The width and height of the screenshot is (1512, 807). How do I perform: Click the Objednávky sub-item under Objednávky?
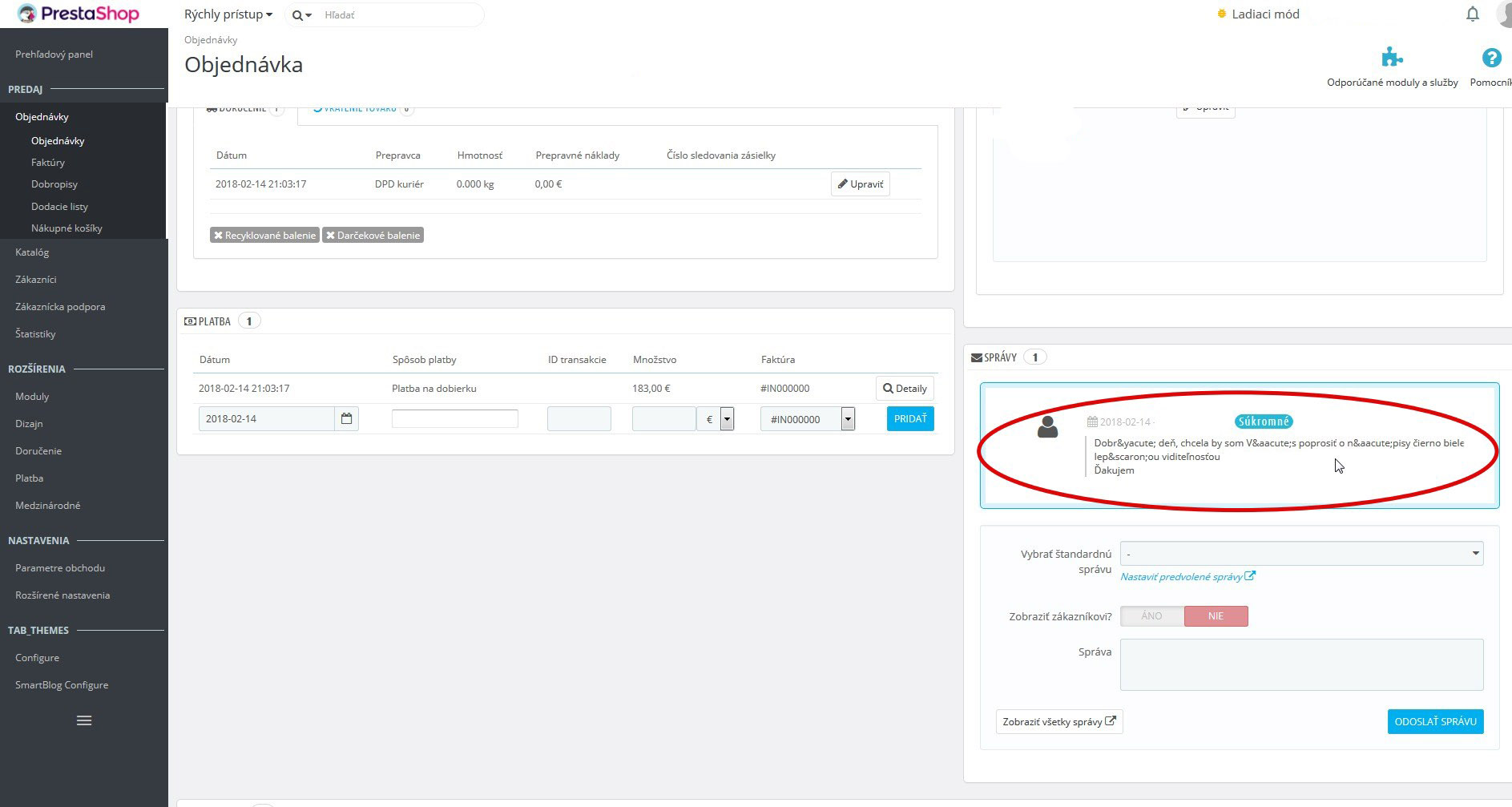[x=58, y=141]
